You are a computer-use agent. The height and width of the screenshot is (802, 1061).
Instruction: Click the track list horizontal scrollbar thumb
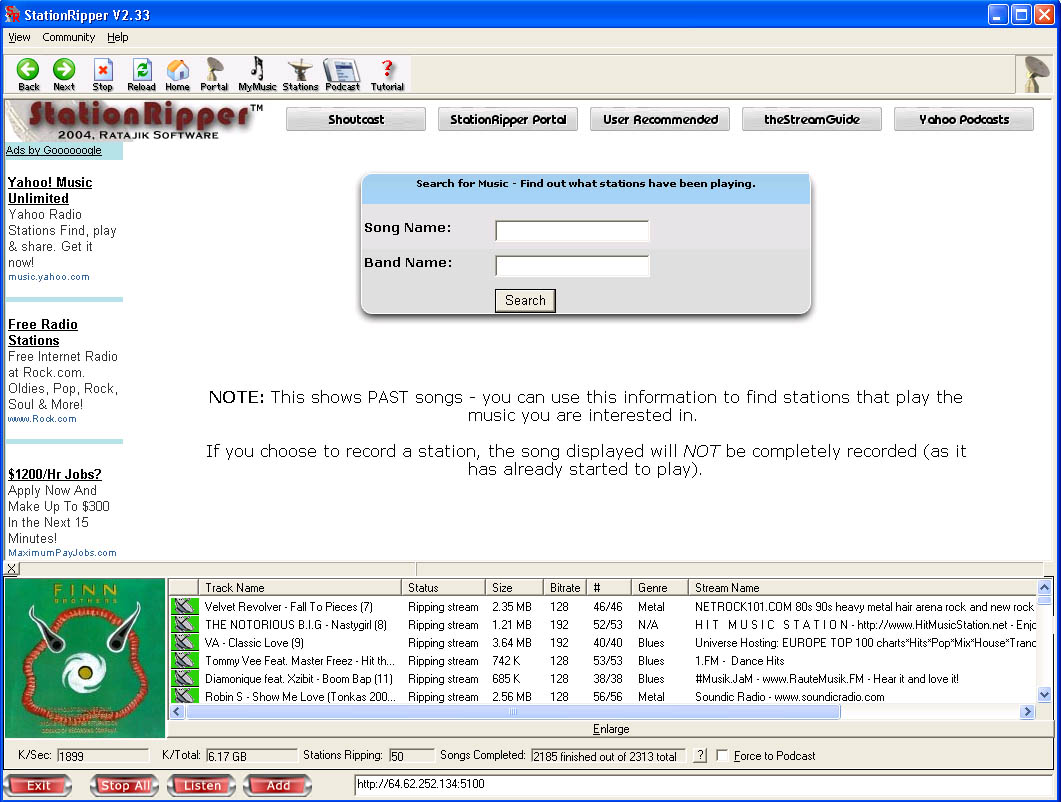coord(513,711)
